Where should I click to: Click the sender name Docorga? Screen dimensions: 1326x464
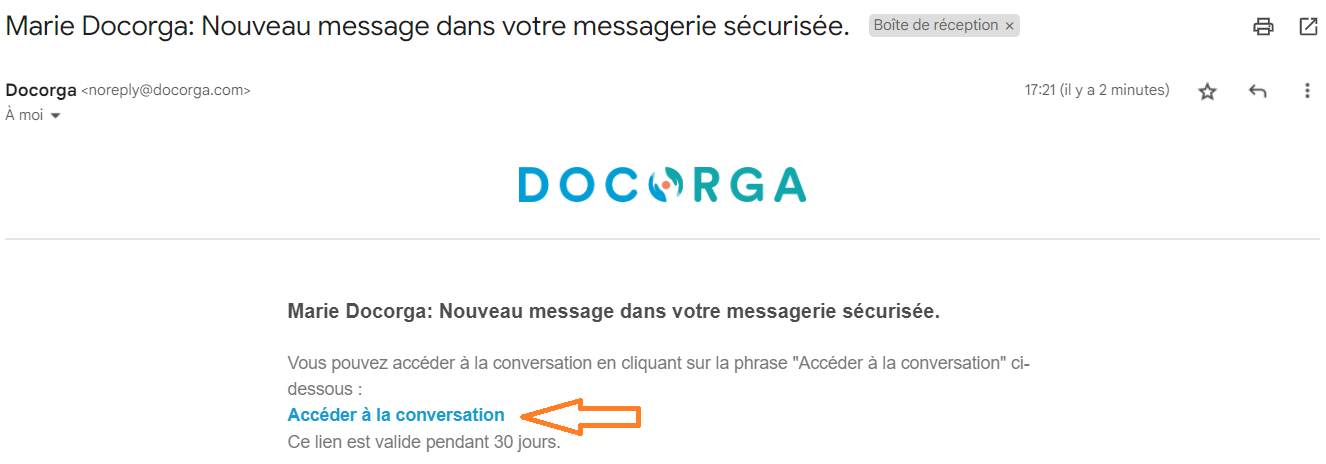[41, 90]
